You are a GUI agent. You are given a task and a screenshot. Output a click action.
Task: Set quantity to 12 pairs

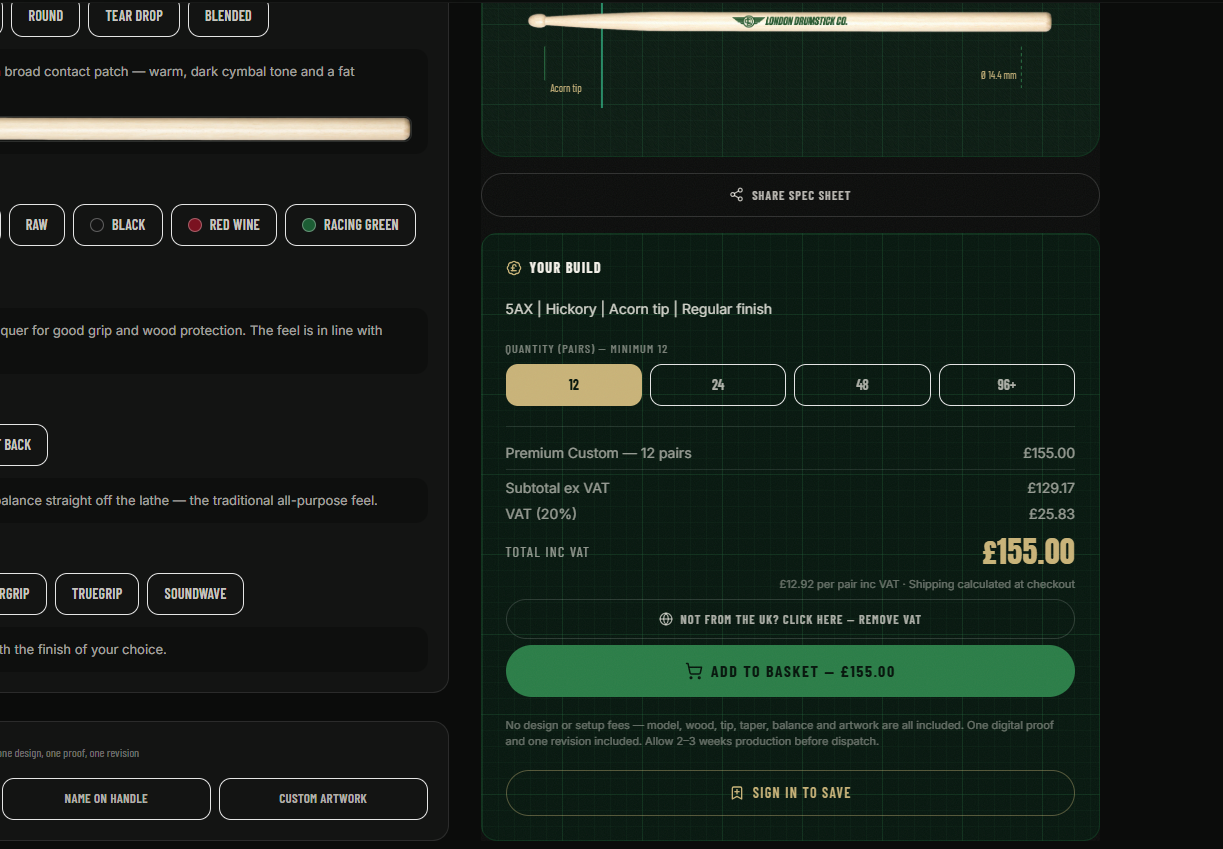pos(574,385)
